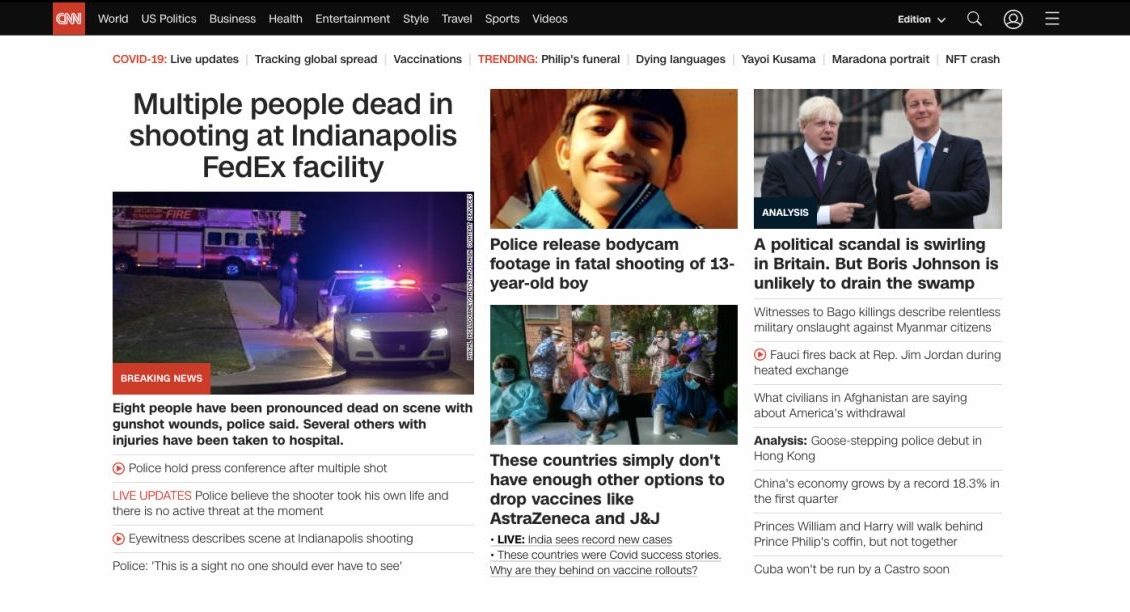Open the World section
Image resolution: width=1130 pixels, height=612 pixels.
click(x=112, y=18)
